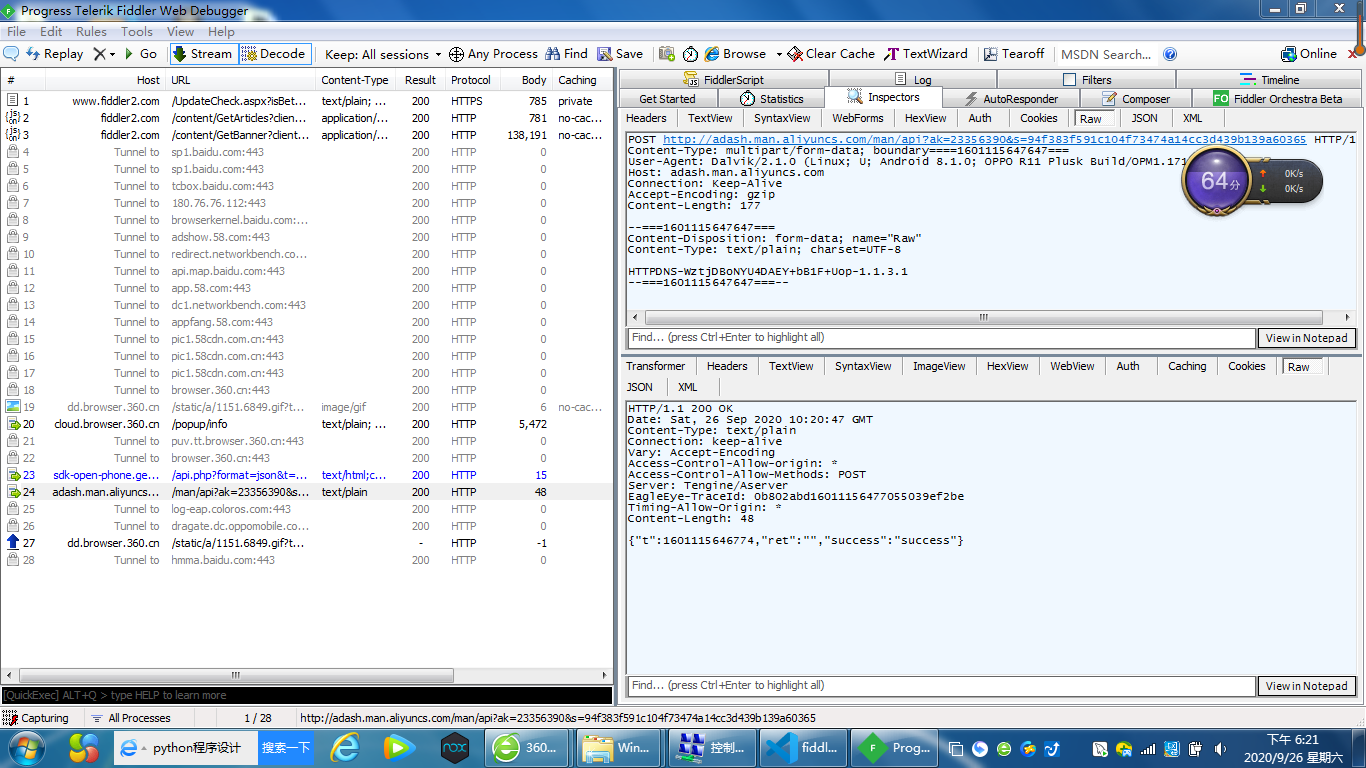Viewport: 1366px width, 768px height.
Task: Open the Tools menu
Action: click(137, 32)
